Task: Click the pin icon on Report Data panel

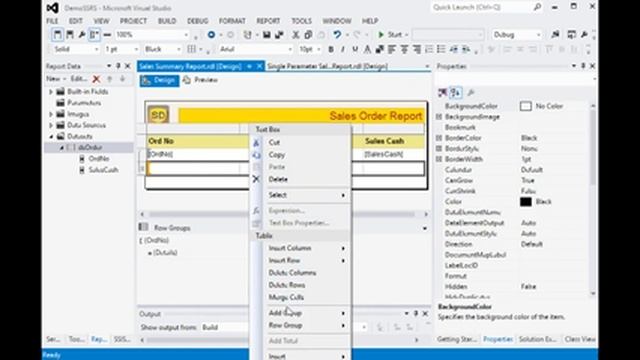Action: click(x=118, y=66)
